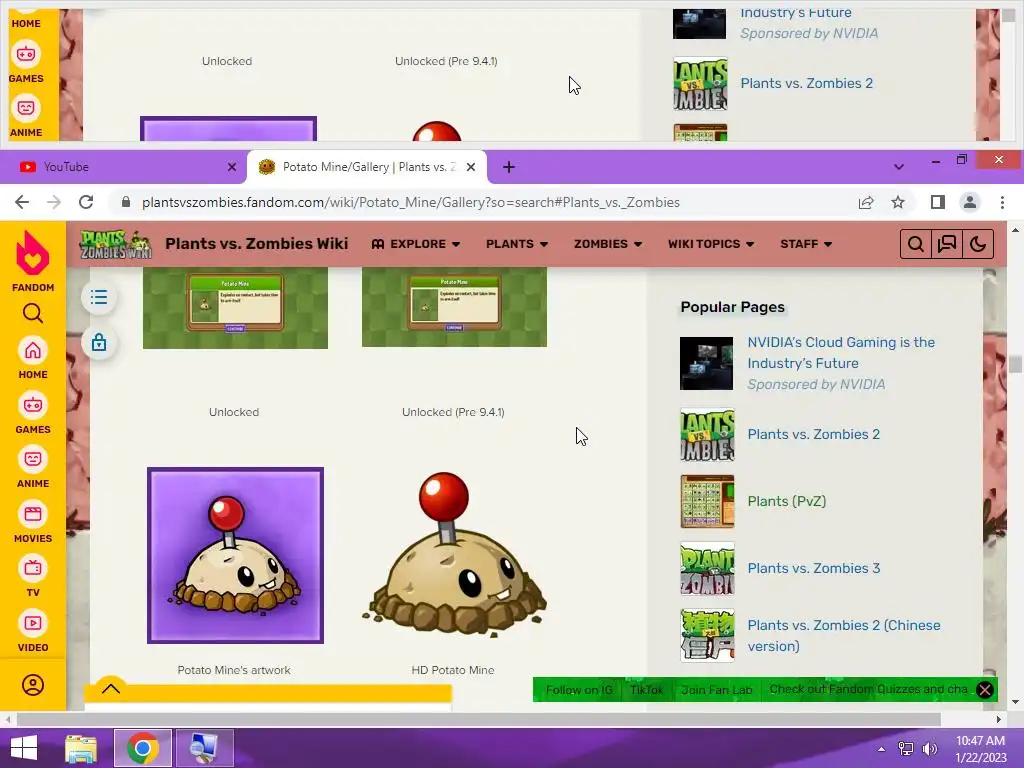Expand the PLANTS menu

[517, 244]
